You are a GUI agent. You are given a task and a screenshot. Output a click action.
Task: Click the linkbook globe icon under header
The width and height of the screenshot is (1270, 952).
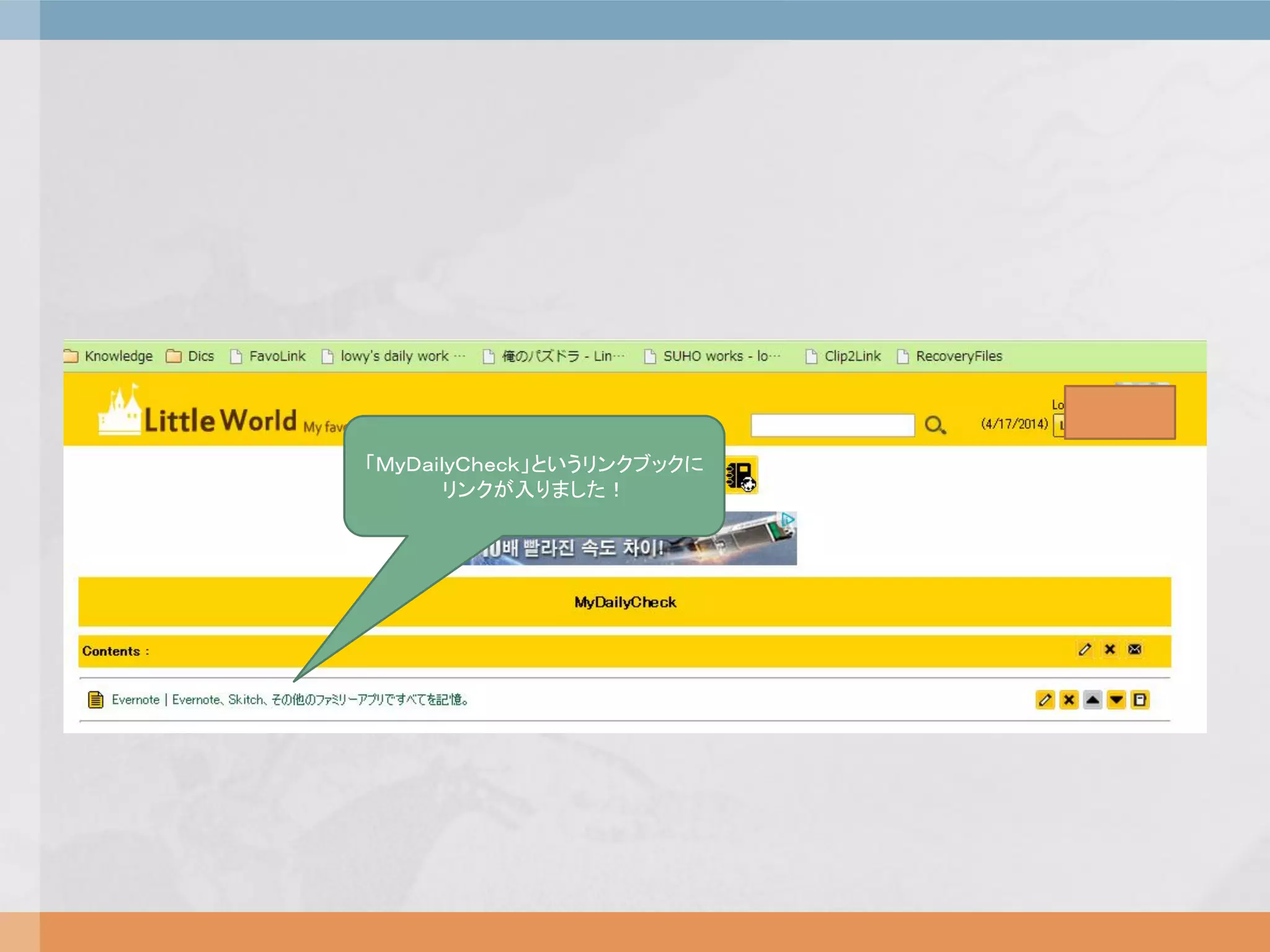coord(742,476)
